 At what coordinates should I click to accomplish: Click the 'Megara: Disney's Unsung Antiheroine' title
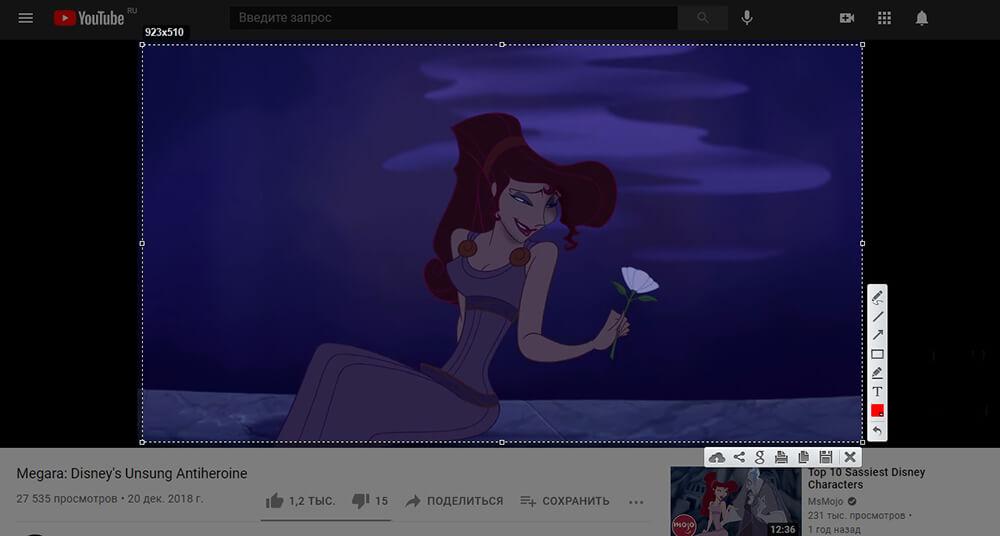tap(132, 473)
